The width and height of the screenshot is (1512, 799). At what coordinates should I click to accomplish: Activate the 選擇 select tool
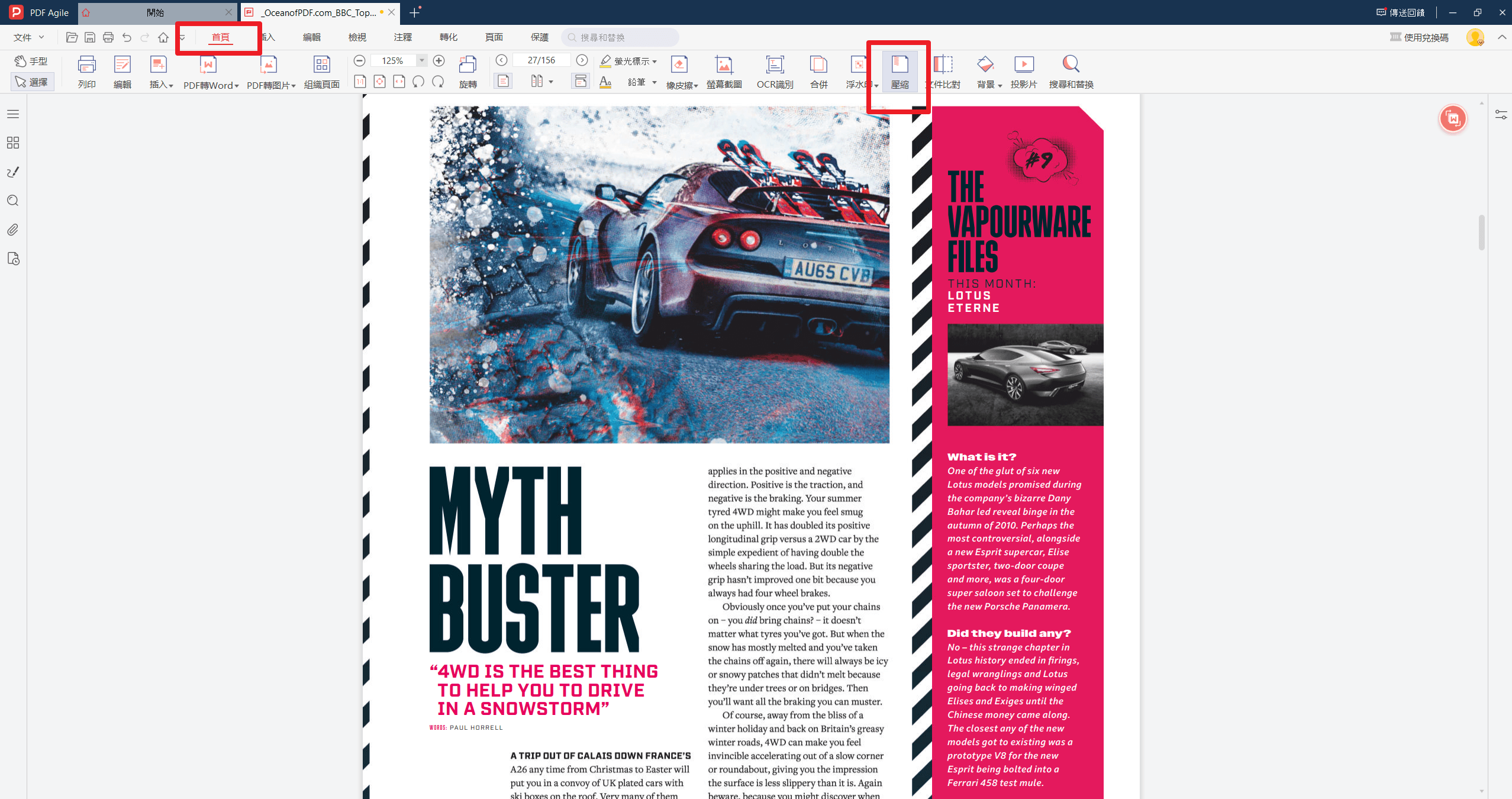(x=33, y=82)
